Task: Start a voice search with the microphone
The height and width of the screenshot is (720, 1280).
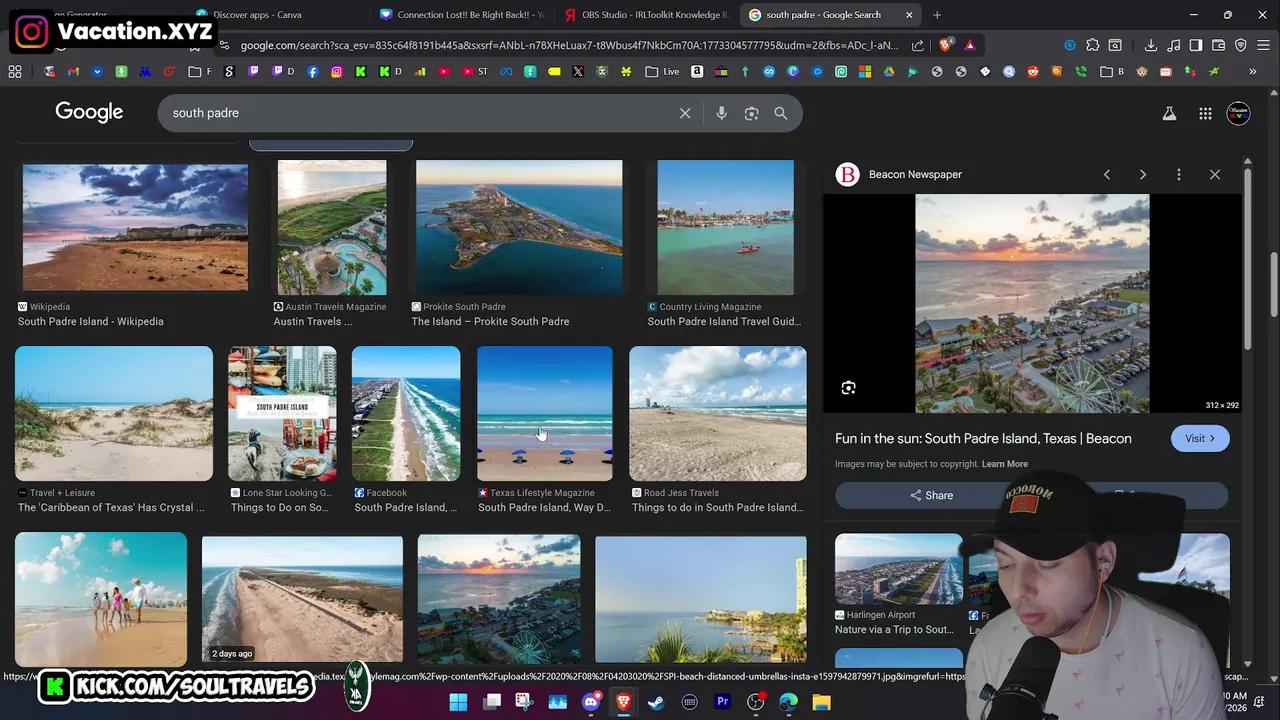Action: pos(721,113)
